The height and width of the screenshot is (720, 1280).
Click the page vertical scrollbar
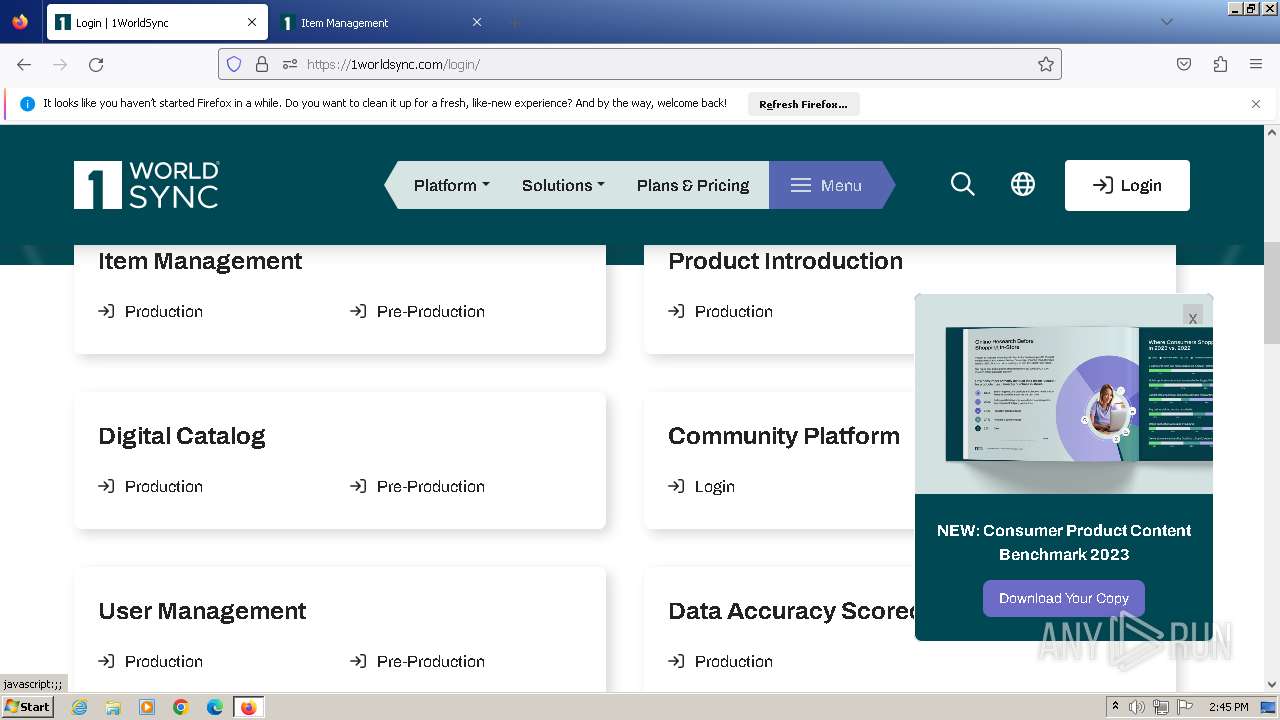(1272, 292)
